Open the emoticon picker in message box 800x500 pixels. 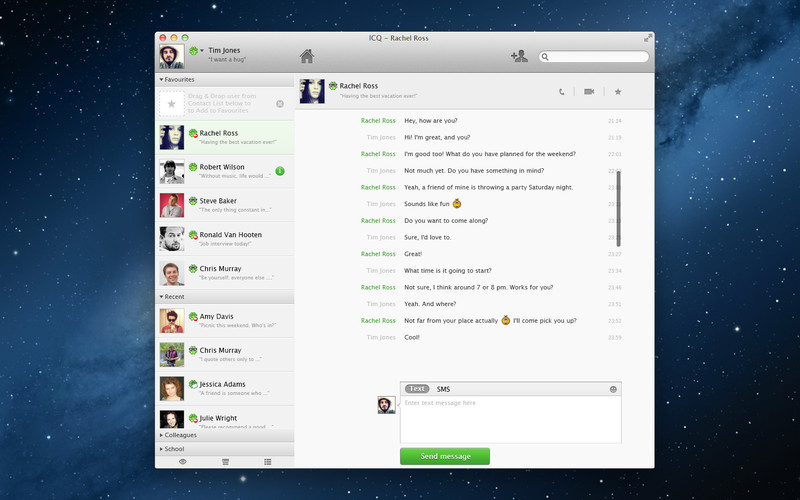pyautogui.click(x=613, y=389)
